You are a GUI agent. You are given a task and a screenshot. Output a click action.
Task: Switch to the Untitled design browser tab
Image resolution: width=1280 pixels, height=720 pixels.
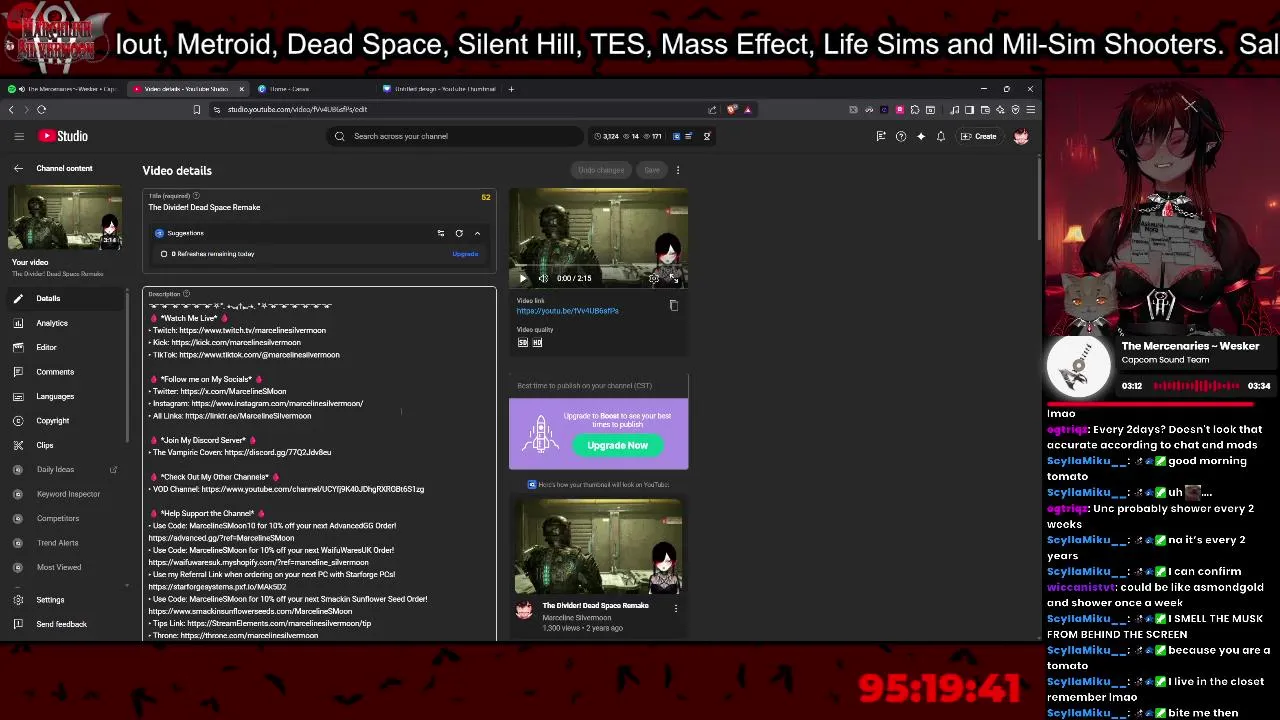click(x=438, y=89)
